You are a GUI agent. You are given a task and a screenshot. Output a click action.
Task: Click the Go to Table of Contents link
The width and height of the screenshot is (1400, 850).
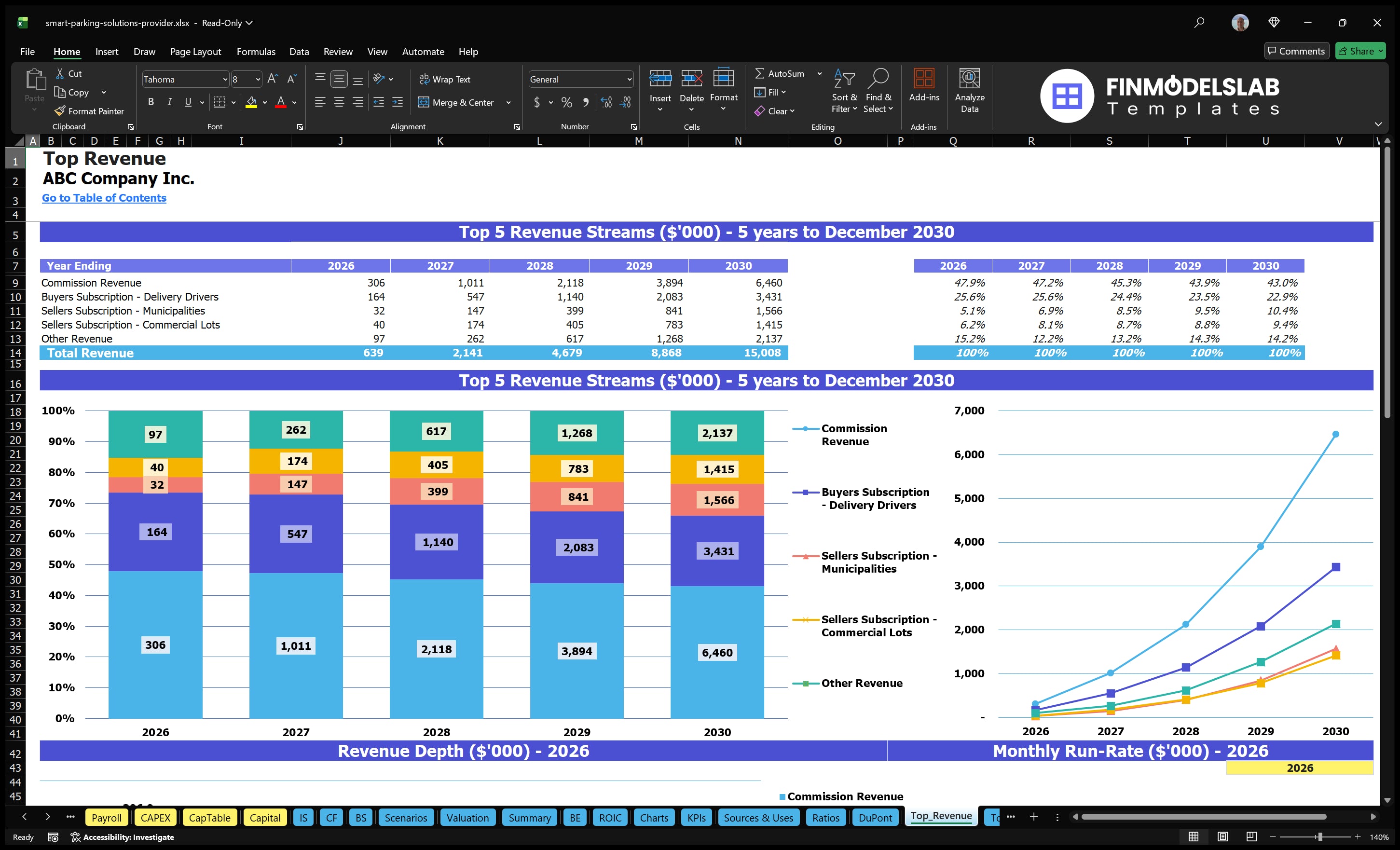(x=104, y=198)
